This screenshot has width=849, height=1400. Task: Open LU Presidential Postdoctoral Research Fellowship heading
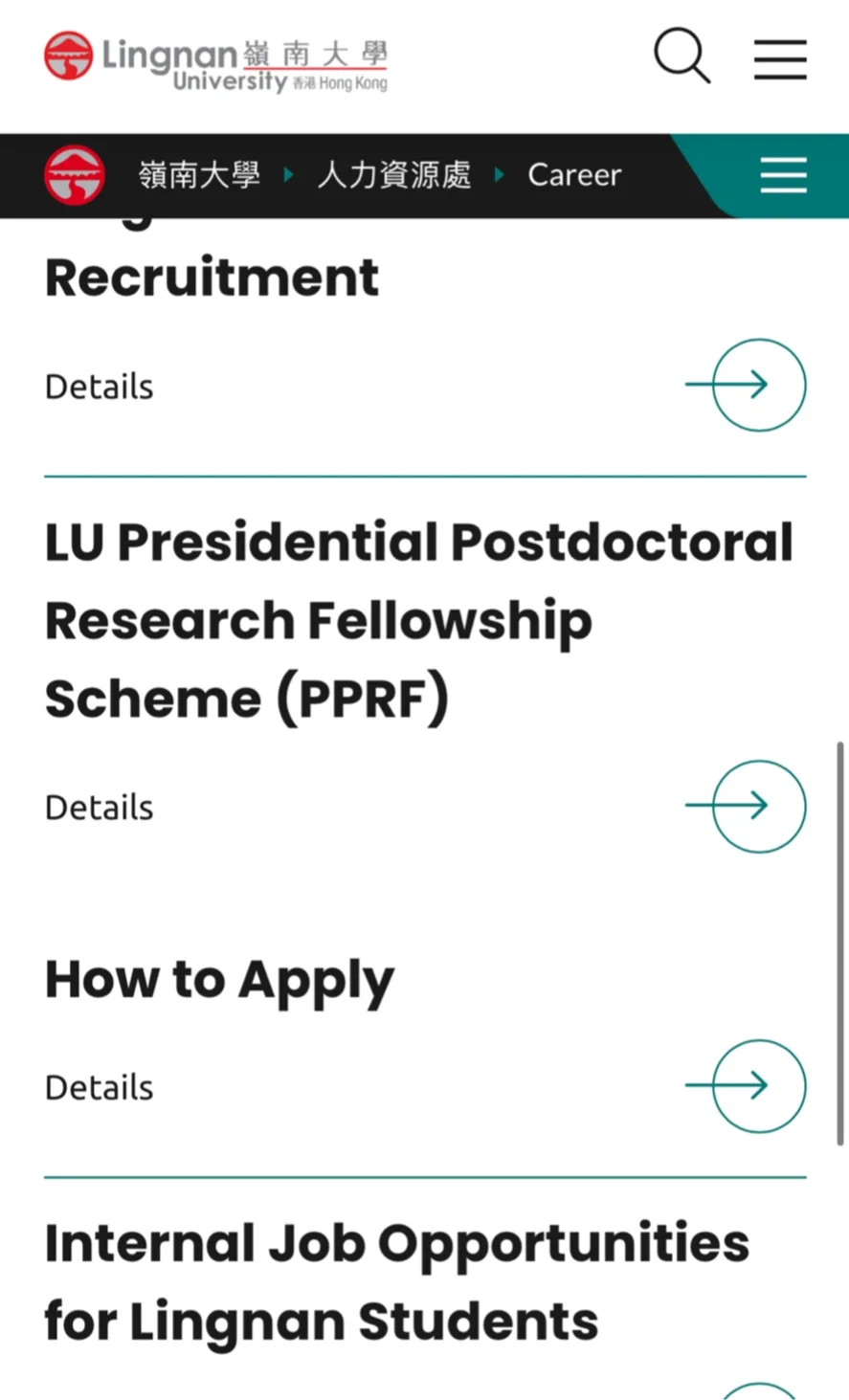click(419, 620)
